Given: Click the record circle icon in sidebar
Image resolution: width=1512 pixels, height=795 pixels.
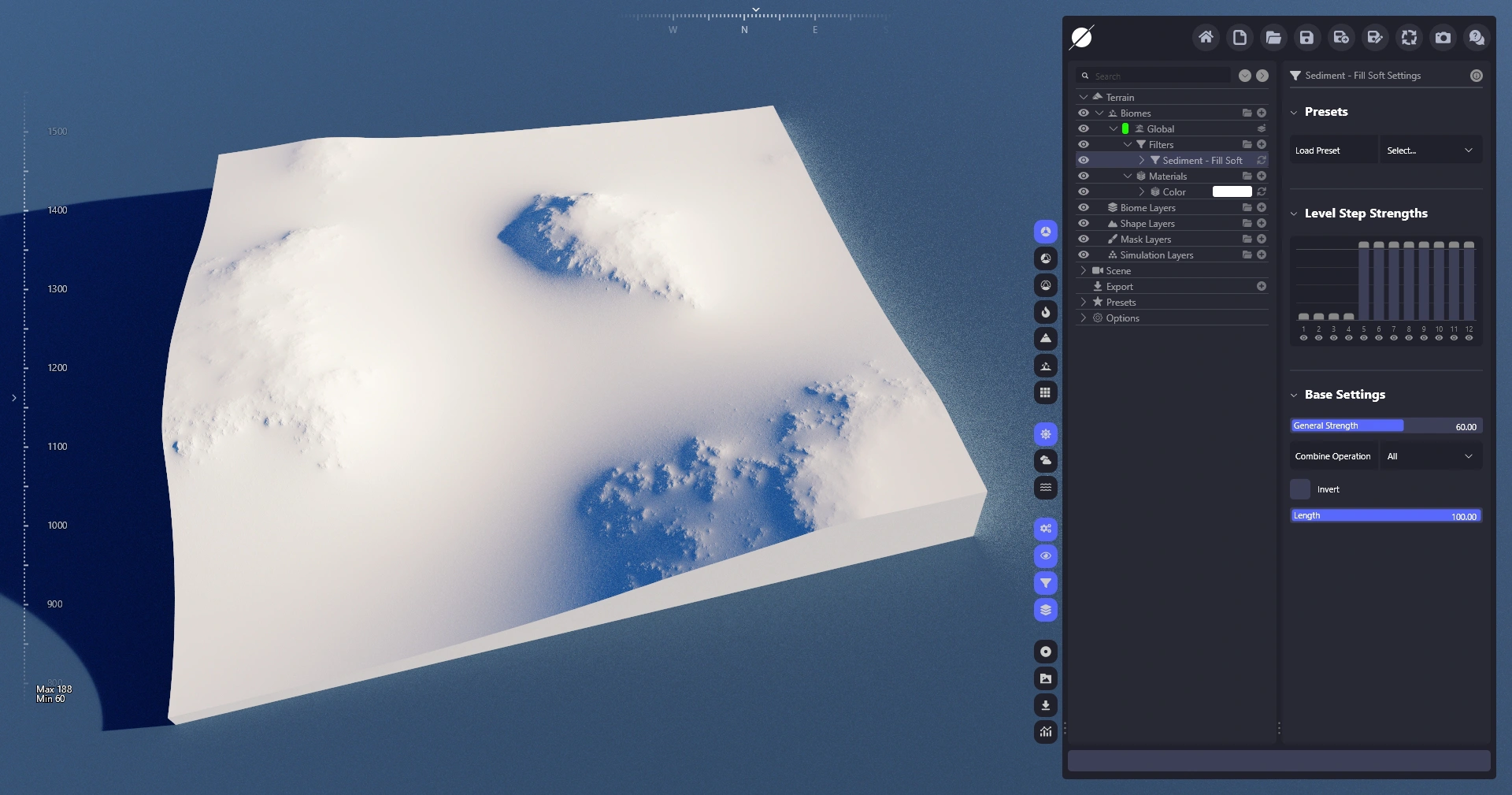Looking at the screenshot, I should point(1046,652).
